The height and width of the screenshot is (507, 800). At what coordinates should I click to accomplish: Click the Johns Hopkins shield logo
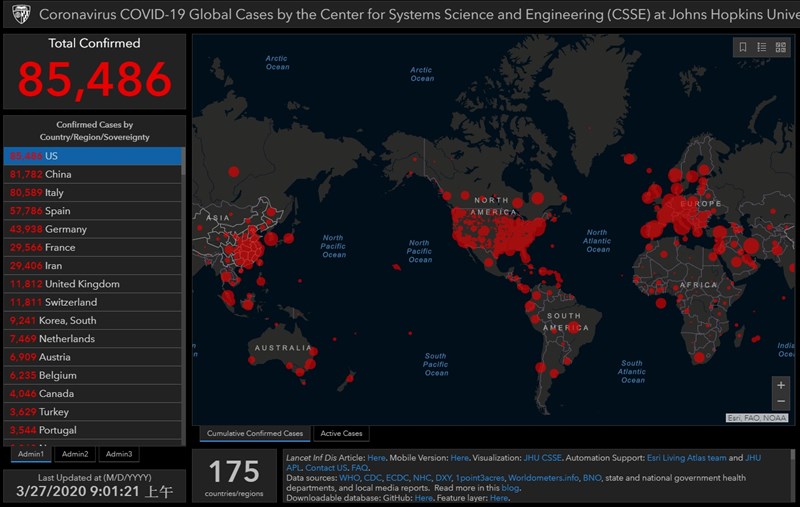click(21, 14)
